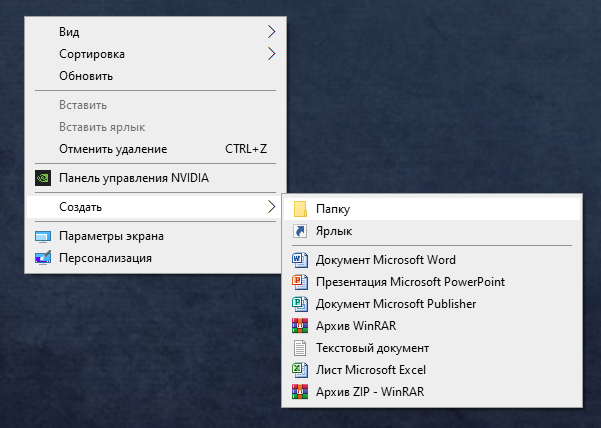Create Документ Microsoft Publisher
This screenshot has width=601, height=428.
432,304
